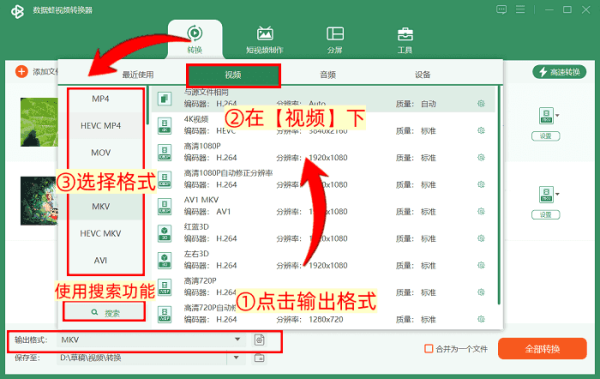Screen dimensions: 600x379
Task: Open gear settings for last 1280x720 preset
Action: point(481,319)
